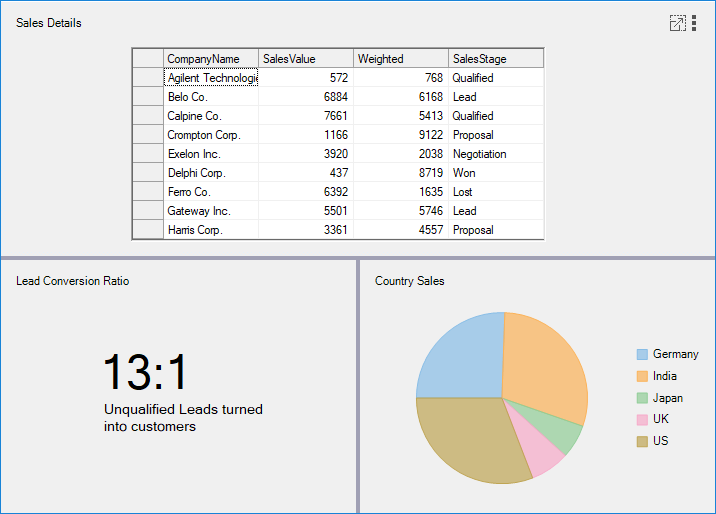Click the SalesValue column header
The height and width of the screenshot is (514, 716).
[x=305, y=59]
